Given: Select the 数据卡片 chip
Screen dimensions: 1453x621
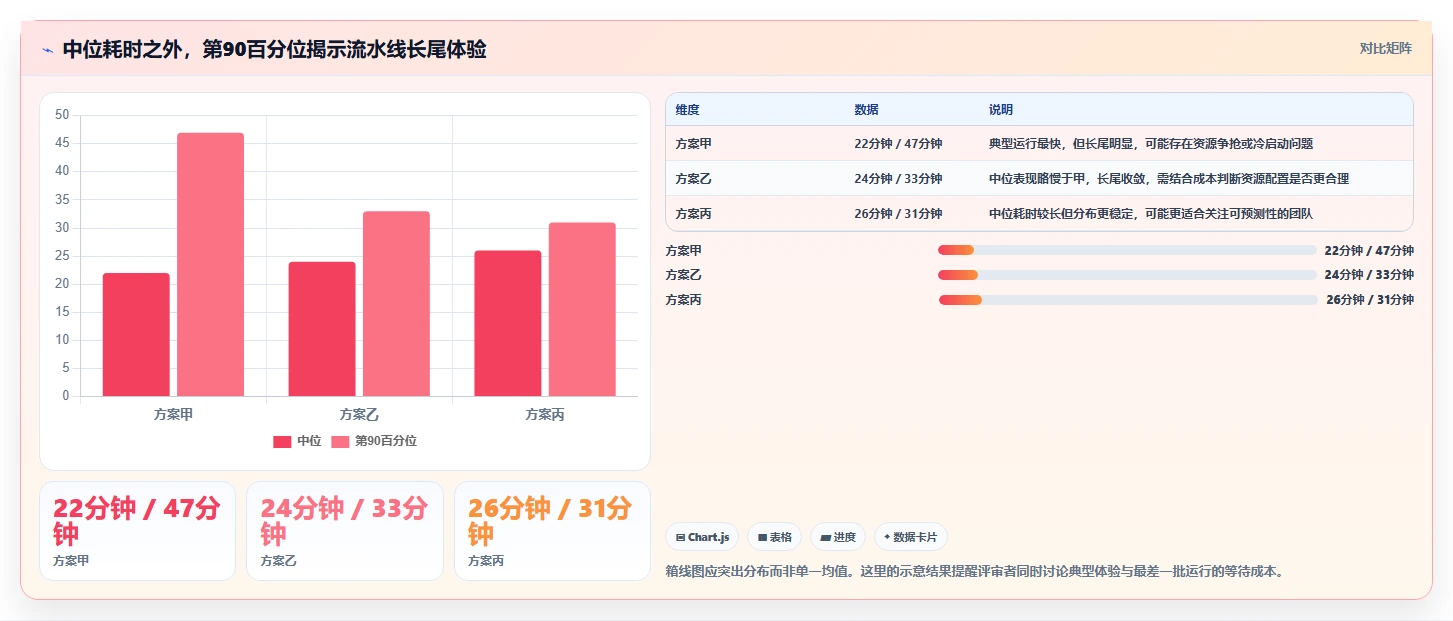Looking at the screenshot, I should [911, 537].
